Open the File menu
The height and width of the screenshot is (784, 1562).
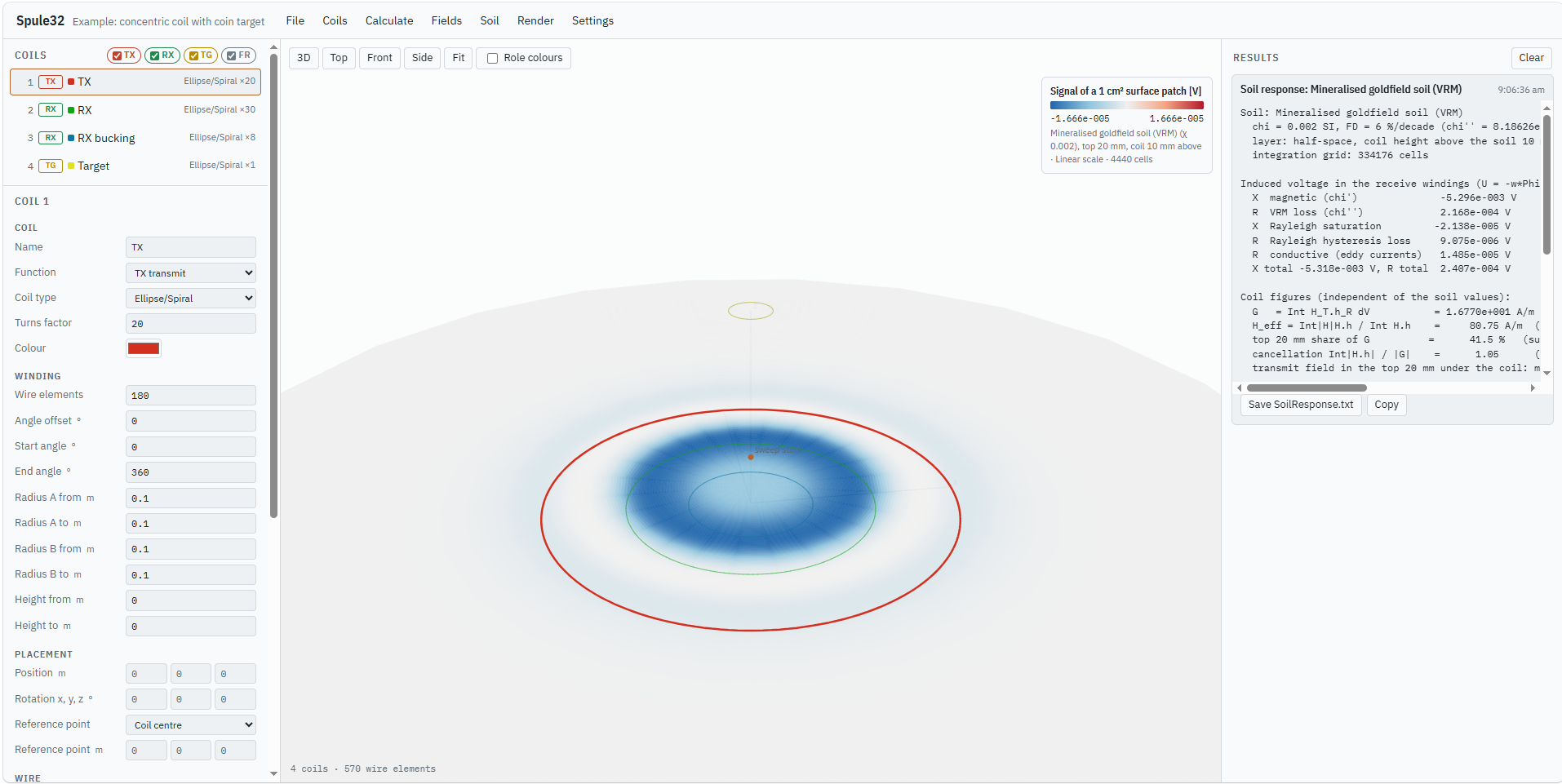click(x=295, y=20)
